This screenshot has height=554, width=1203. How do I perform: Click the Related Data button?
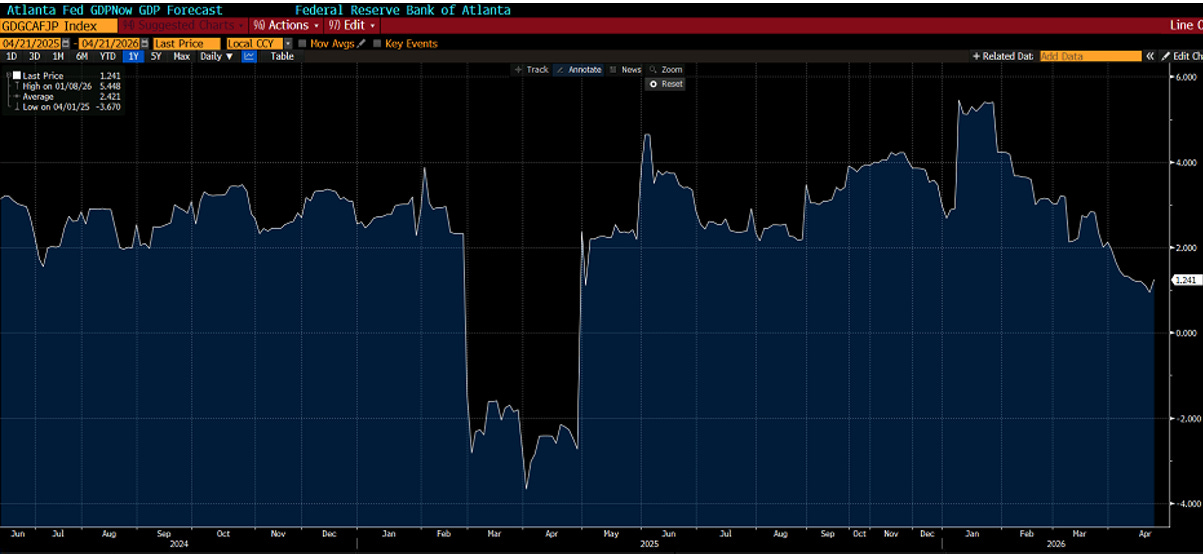coord(1002,57)
